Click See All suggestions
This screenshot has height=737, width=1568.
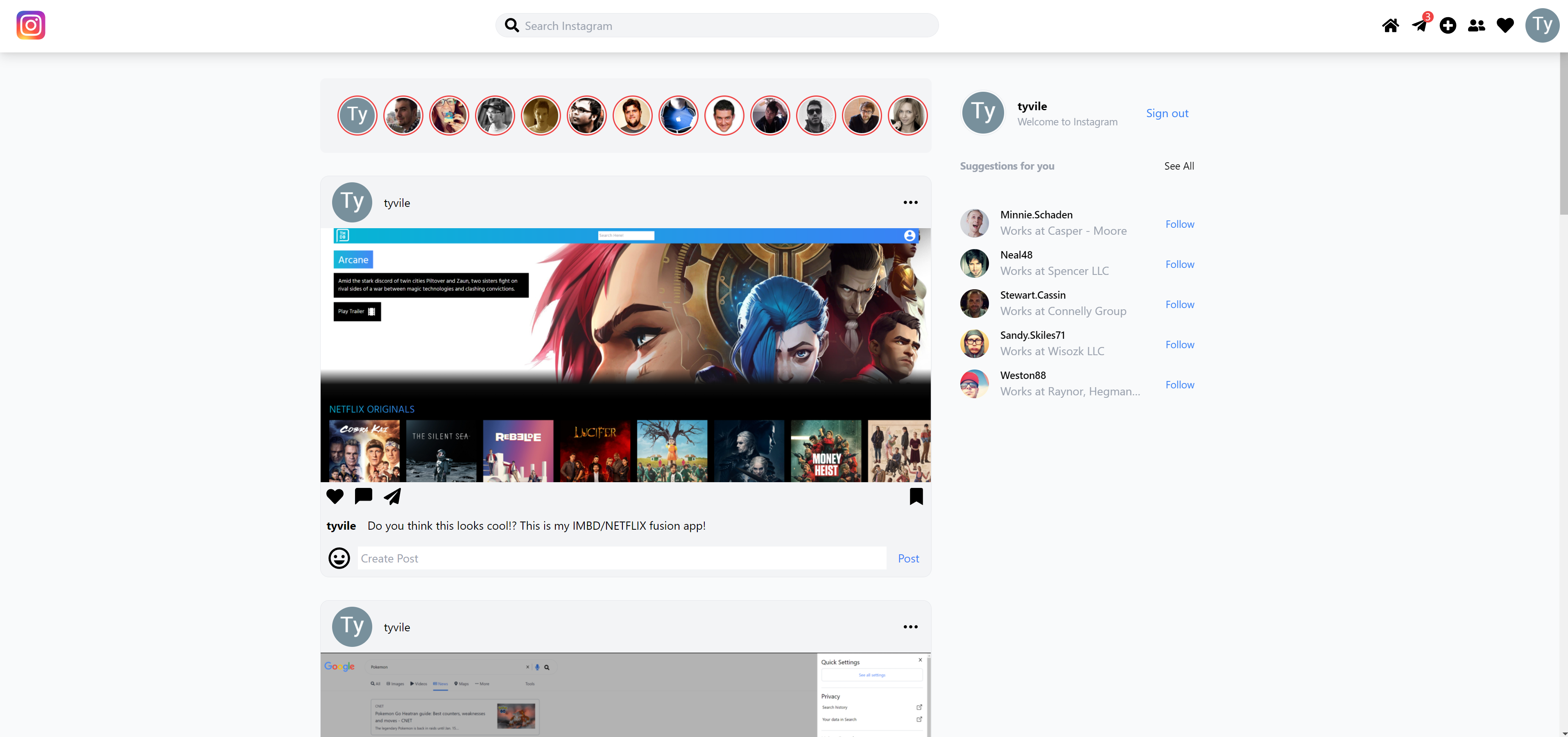[x=1179, y=166]
